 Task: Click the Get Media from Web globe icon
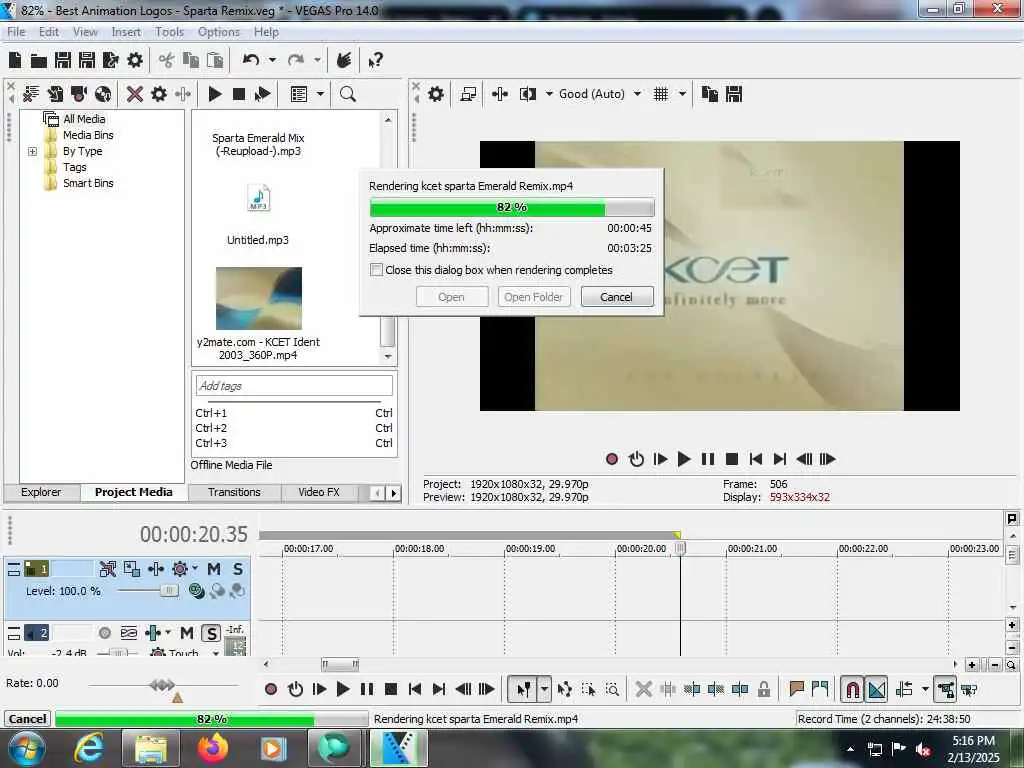103,94
